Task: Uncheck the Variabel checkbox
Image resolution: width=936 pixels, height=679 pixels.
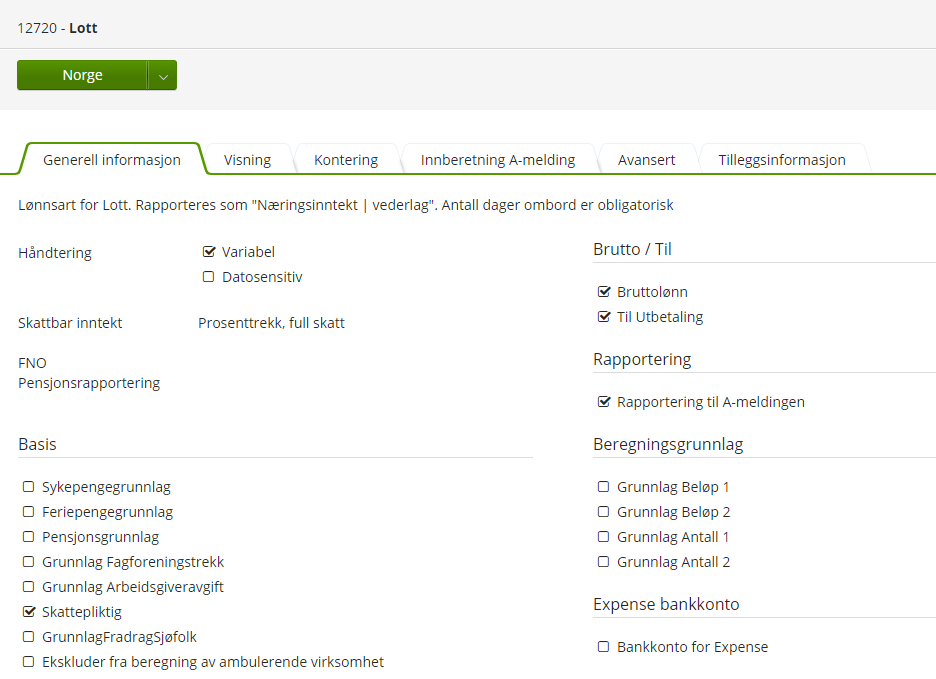Action: point(209,252)
